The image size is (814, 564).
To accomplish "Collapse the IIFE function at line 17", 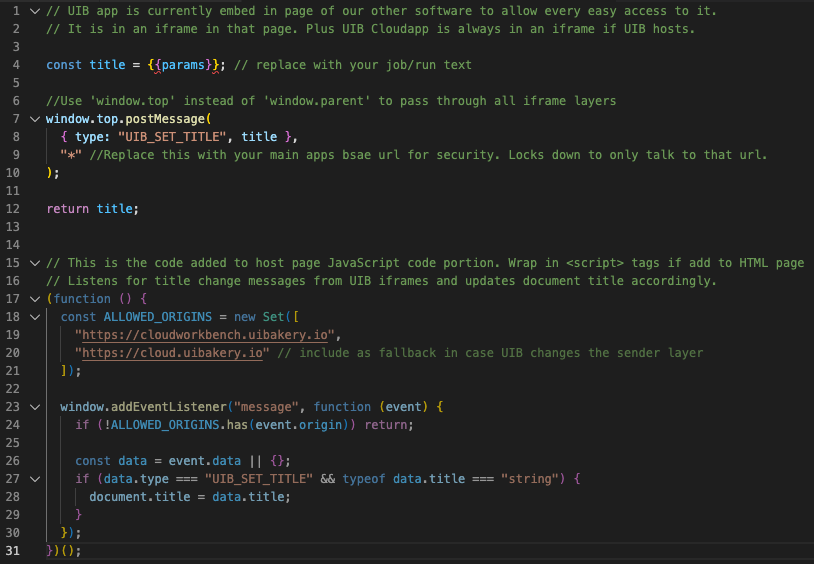I will point(36,299).
